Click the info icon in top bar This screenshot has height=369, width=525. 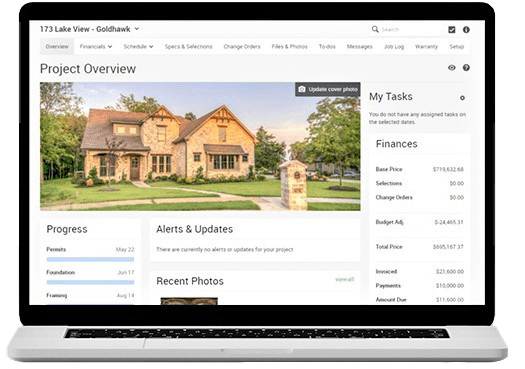466,30
